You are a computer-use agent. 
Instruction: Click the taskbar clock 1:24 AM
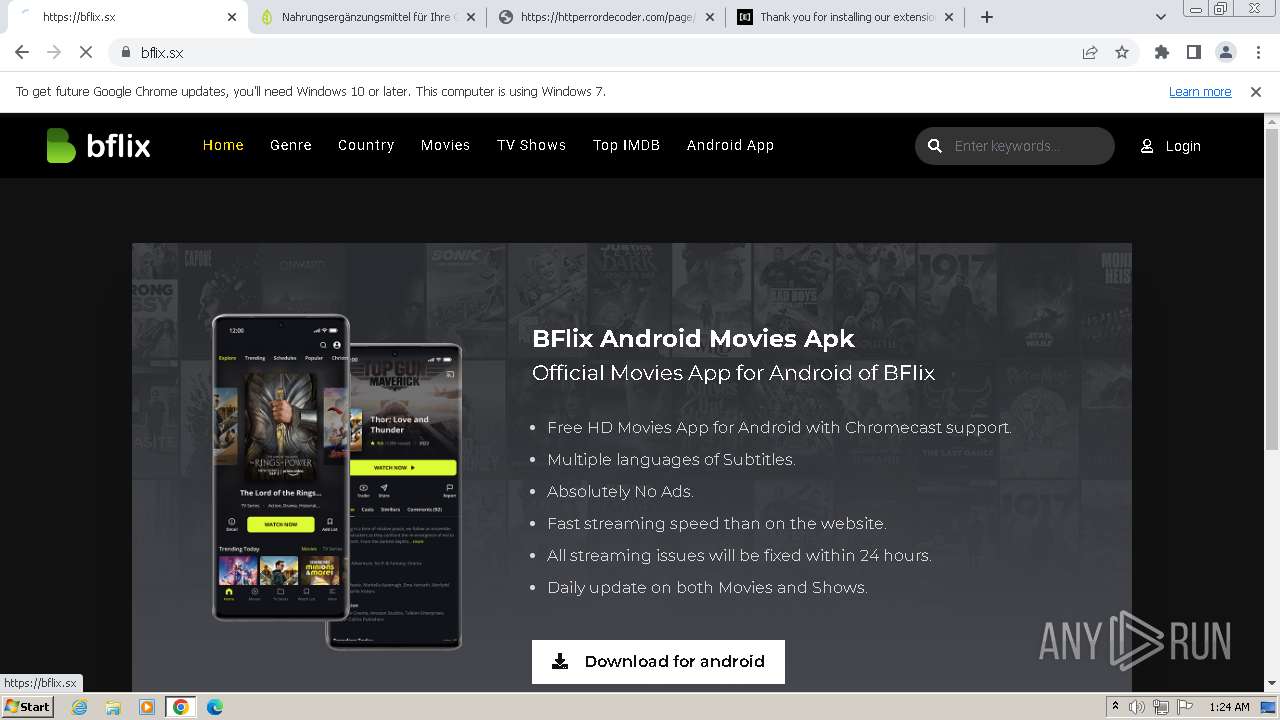pyautogui.click(x=1229, y=707)
